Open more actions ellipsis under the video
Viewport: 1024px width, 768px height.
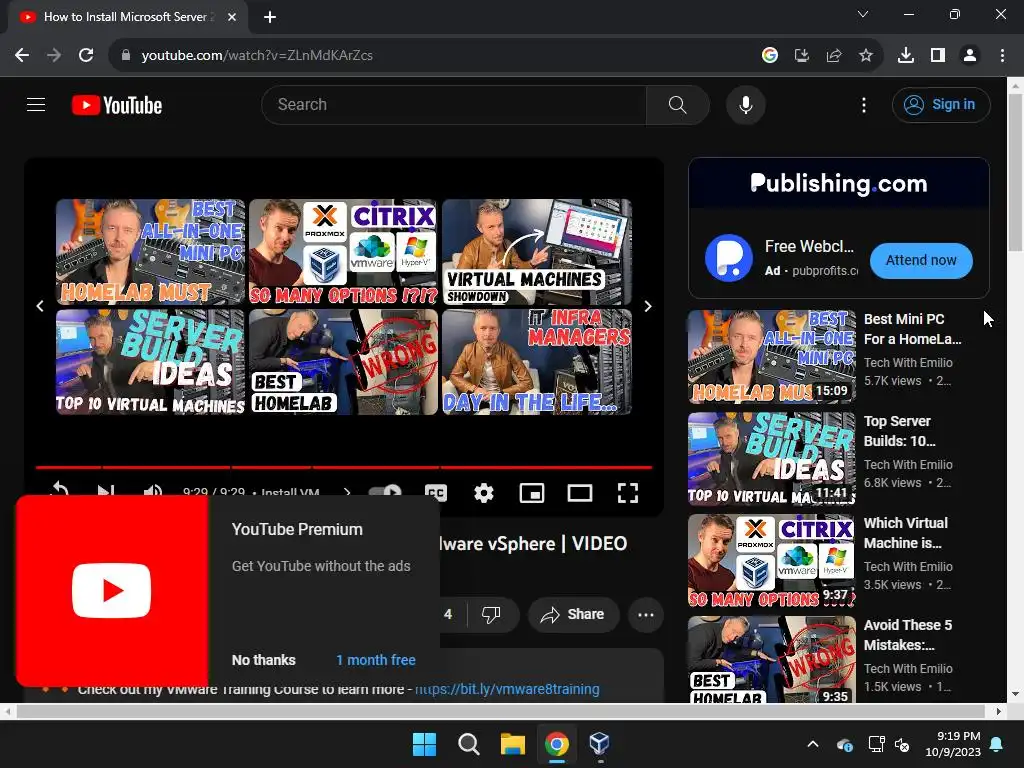[646, 614]
